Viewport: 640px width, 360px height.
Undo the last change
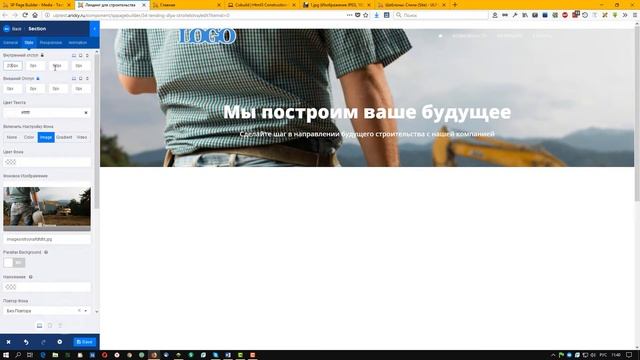(26, 342)
